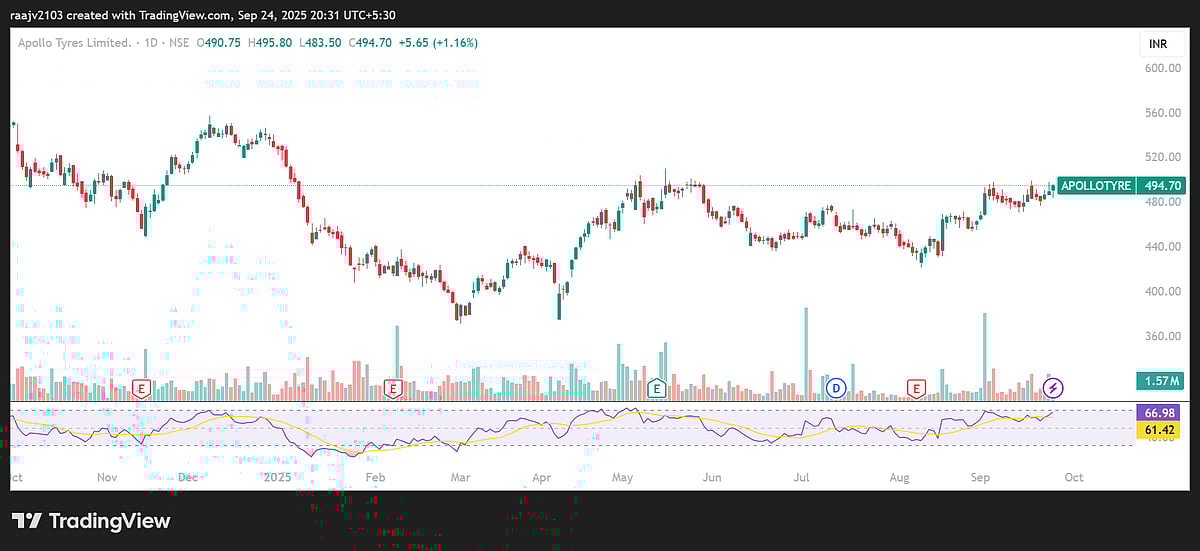The image size is (1200, 551).
Task: Click the purple lightning bolt event marker
Action: pos(1053,386)
